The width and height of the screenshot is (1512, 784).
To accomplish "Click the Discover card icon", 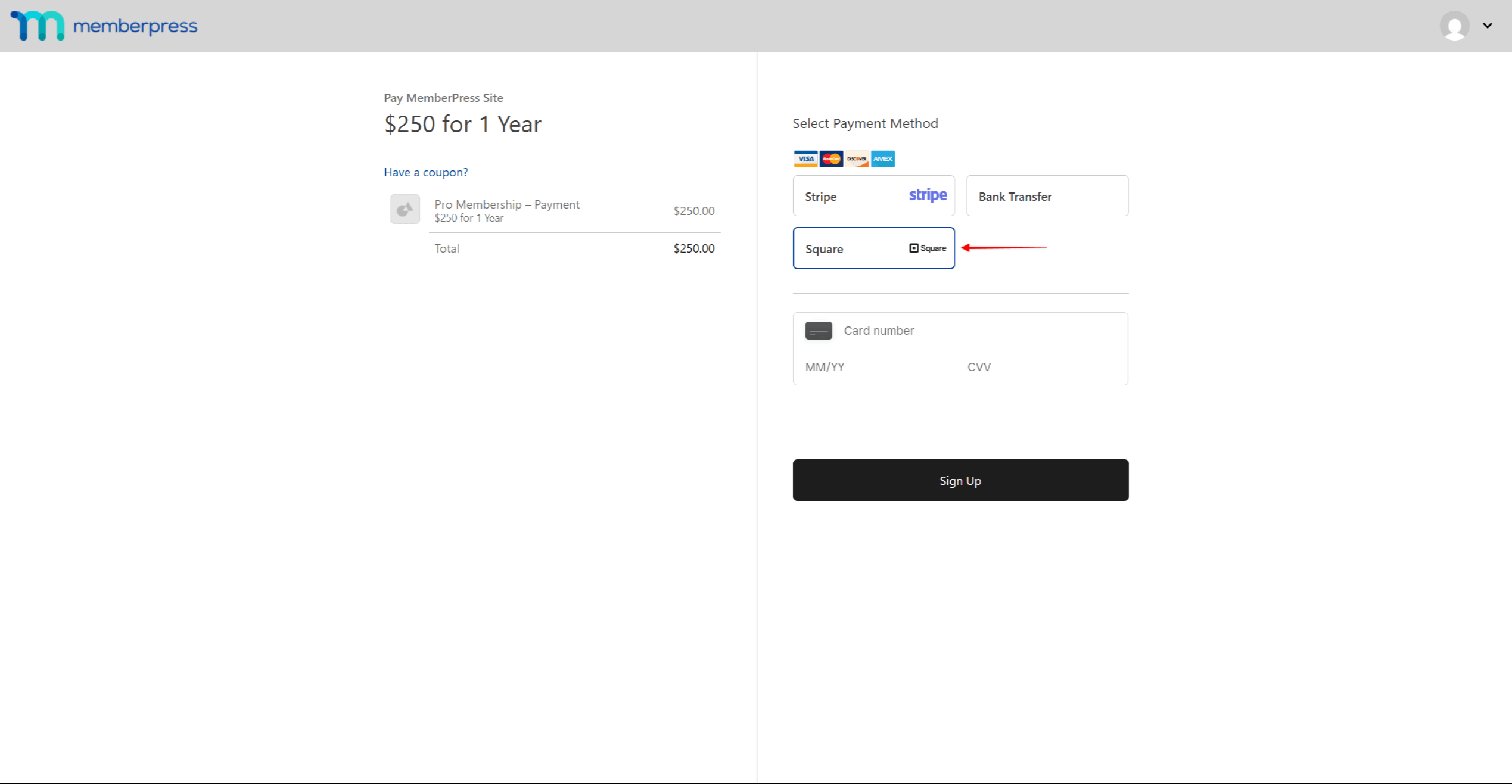I will pos(857,159).
